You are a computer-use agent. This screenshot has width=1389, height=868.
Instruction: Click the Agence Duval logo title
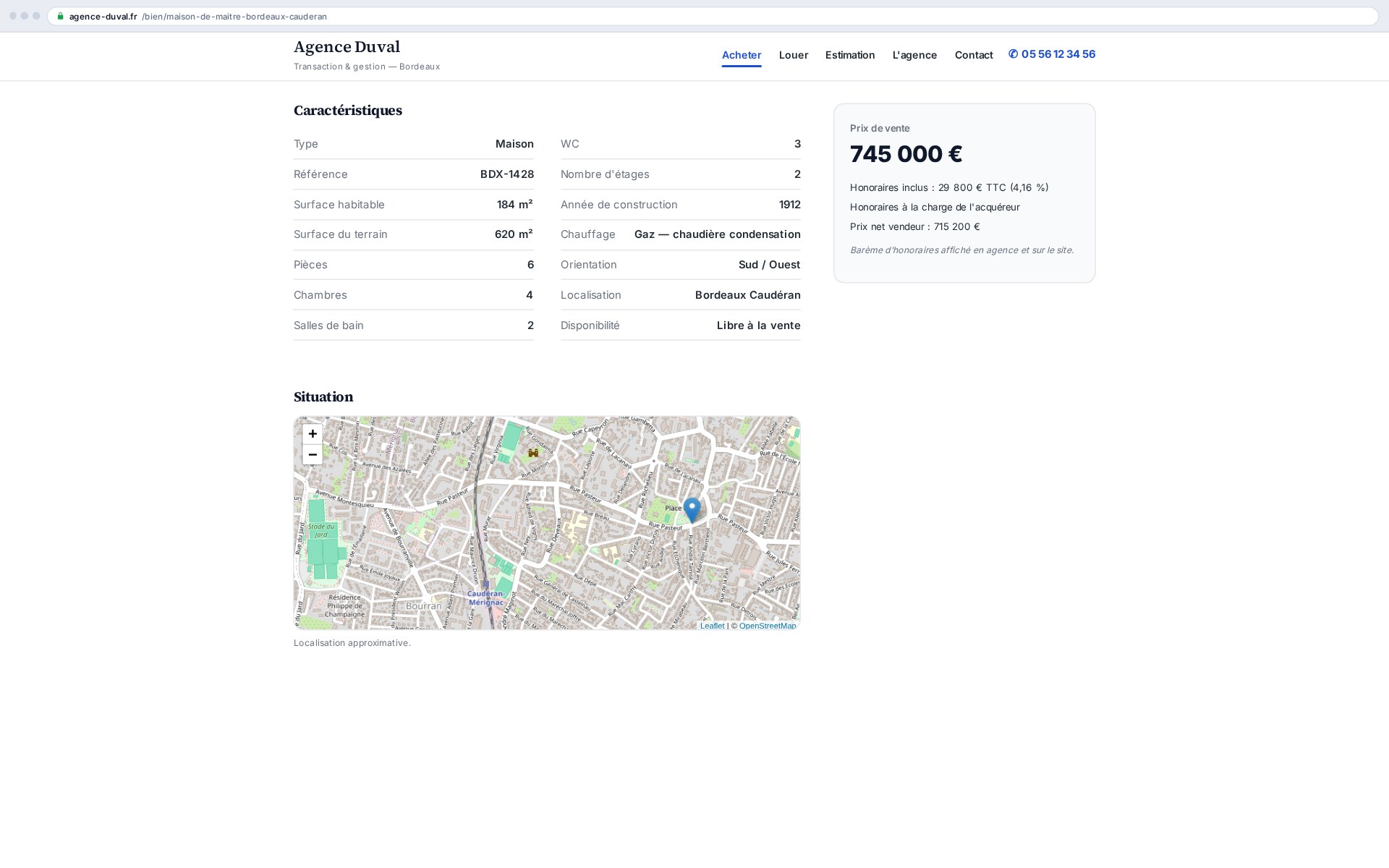point(347,47)
